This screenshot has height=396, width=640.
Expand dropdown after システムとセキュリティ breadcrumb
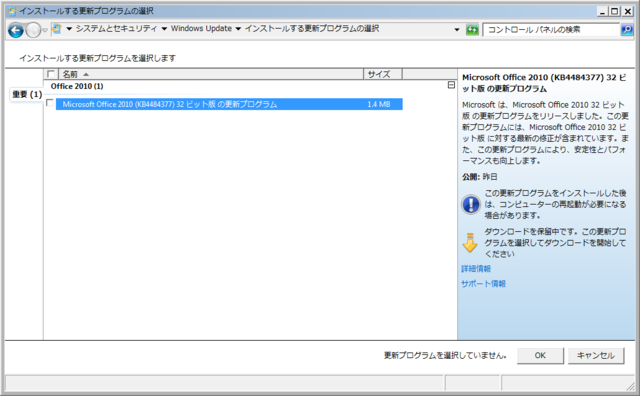tap(164, 29)
